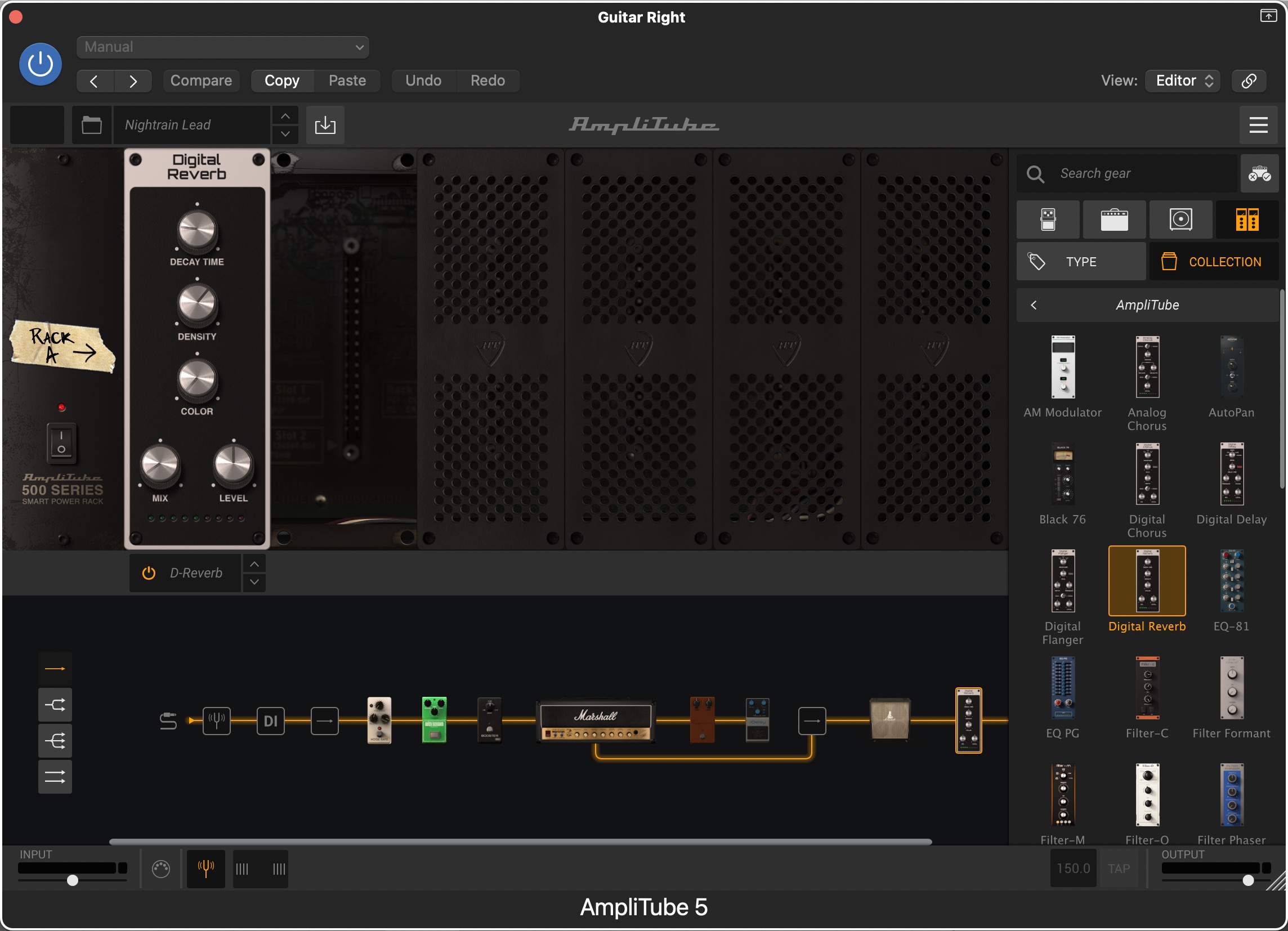Select the Marshall amp in signal chain
The height and width of the screenshot is (931, 1288).
(596, 723)
